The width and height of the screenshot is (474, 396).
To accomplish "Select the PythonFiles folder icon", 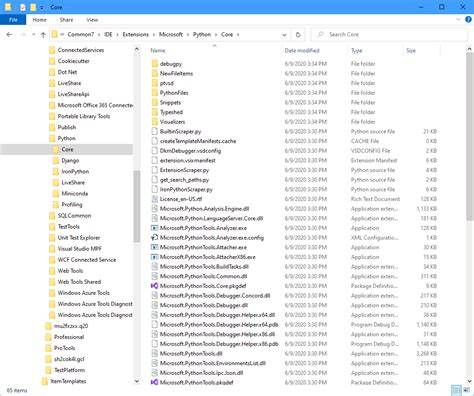I will (155, 93).
